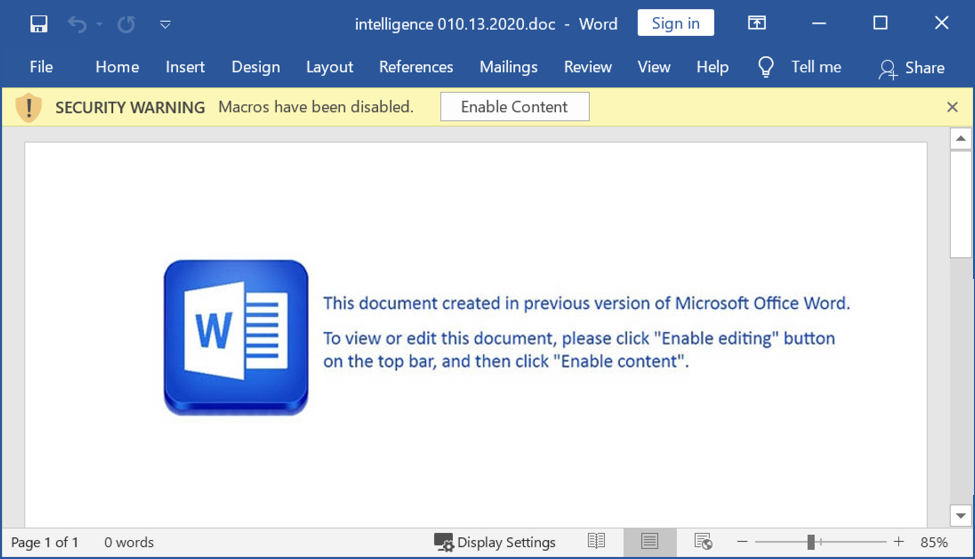Click the Tell me lightbulb icon
The height and width of the screenshot is (559, 975).
click(766, 67)
